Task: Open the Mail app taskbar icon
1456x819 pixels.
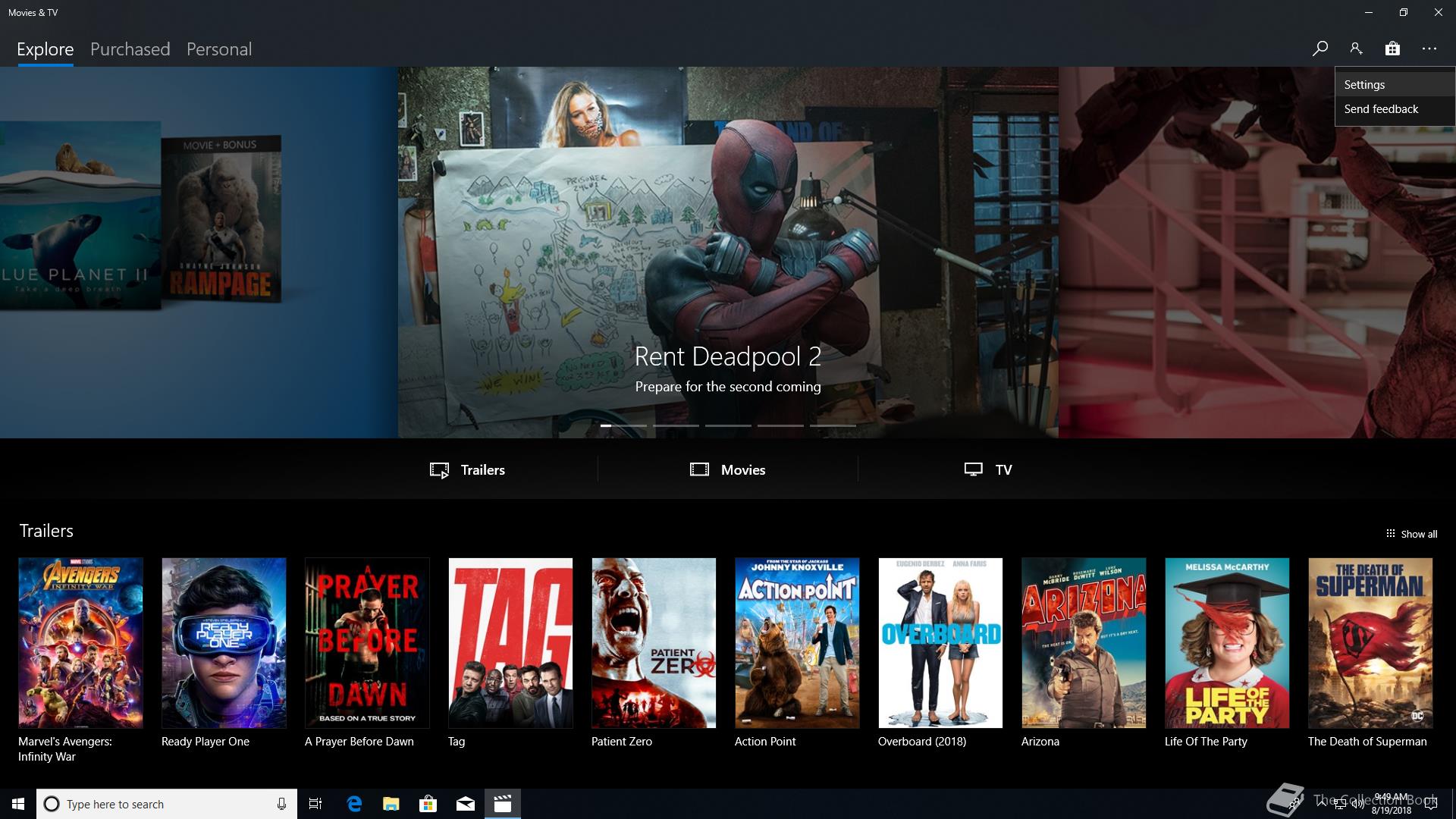Action: click(x=466, y=804)
